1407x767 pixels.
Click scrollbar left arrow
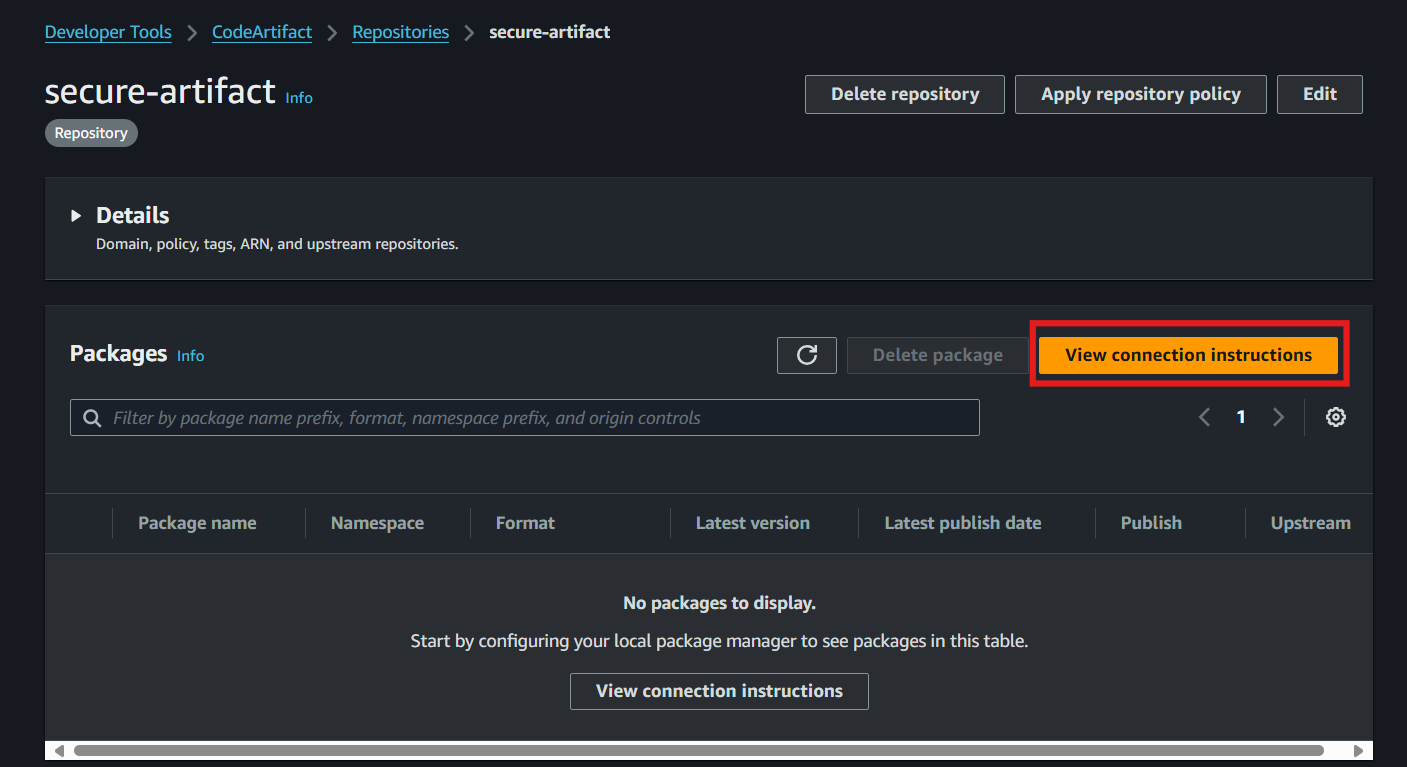[59, 750]
